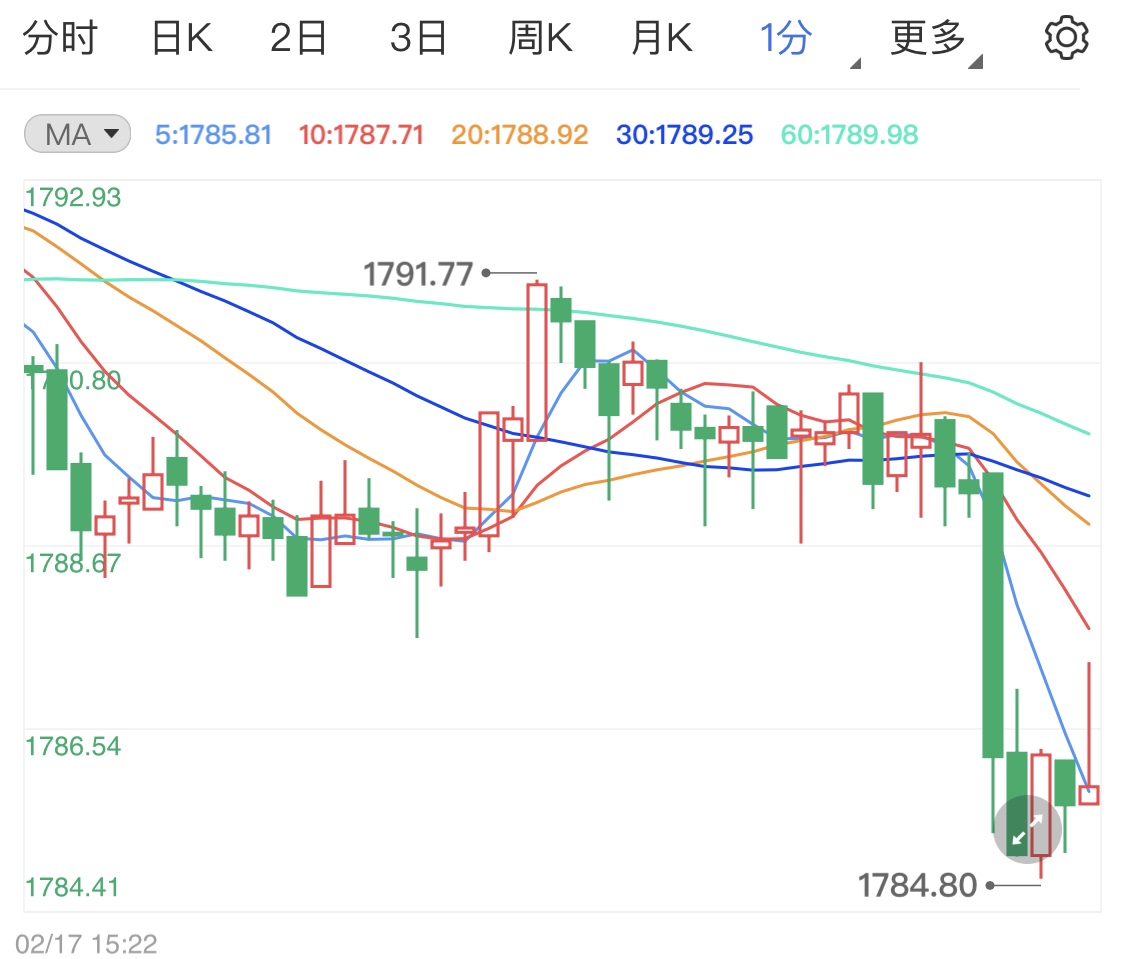The image size is (1125, 959).
Task: Open the MA indicator dropdown
Action: (x=76, y=134)
